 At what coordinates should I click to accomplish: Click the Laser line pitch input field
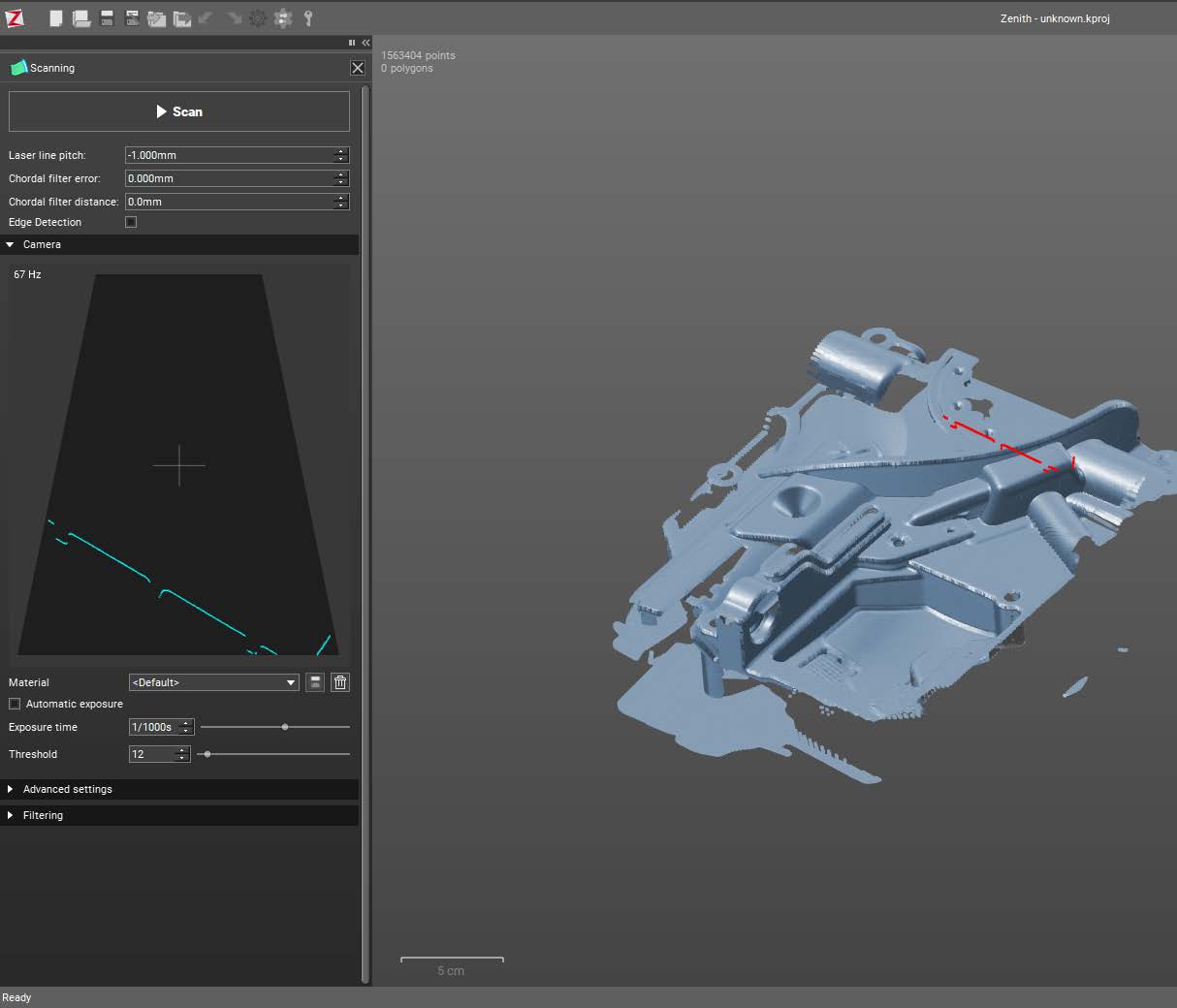point(229,155)
